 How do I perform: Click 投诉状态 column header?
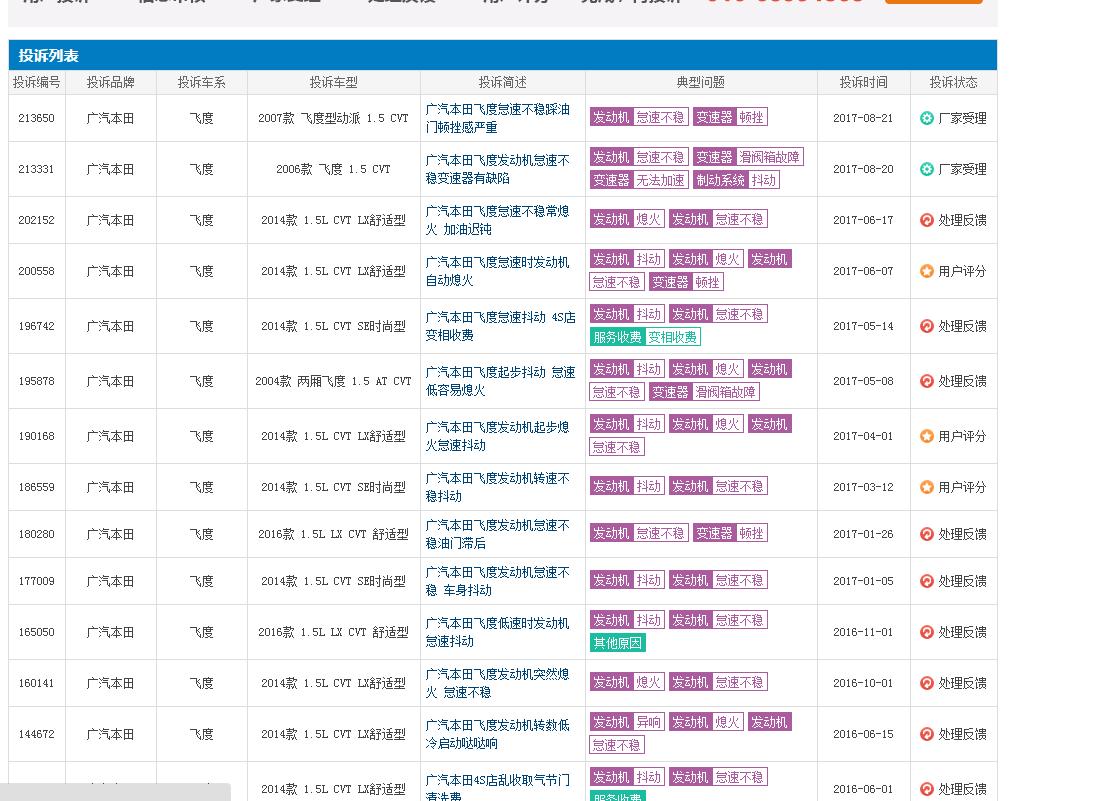click(953, 82)
